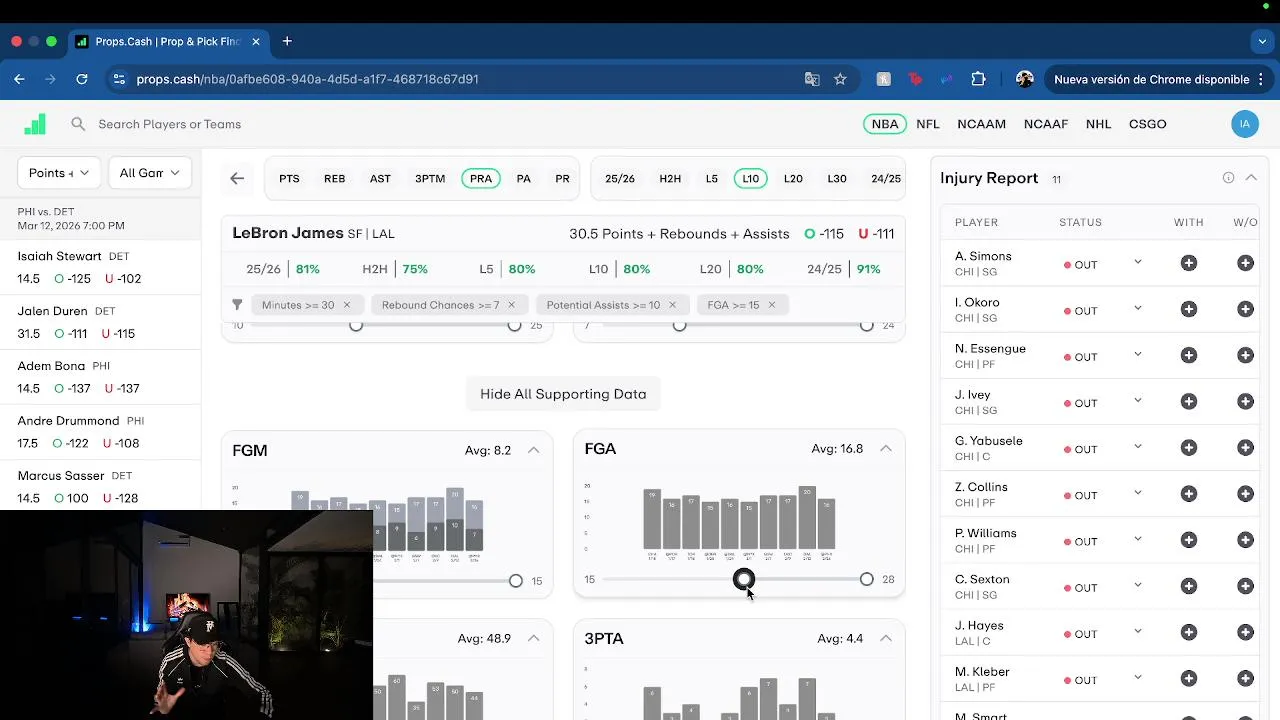The width and height of the screenshot is (1280, 720).
Task: Click the FGA slider minimum handle
Action: (744, 579)
